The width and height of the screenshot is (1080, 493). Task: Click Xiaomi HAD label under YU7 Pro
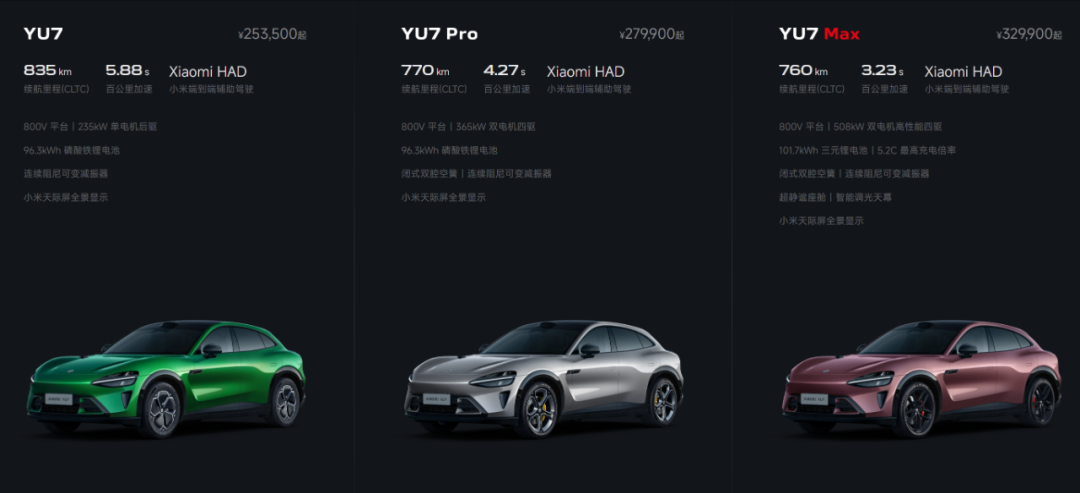[585, 72]
